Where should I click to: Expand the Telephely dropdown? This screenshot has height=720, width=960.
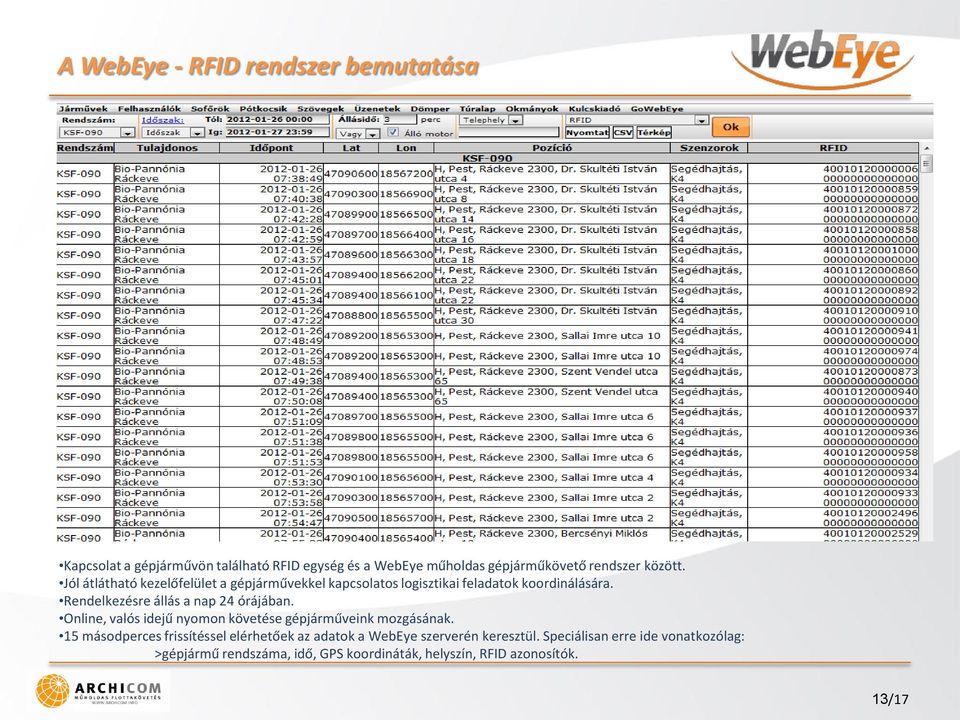pos(516,121)
